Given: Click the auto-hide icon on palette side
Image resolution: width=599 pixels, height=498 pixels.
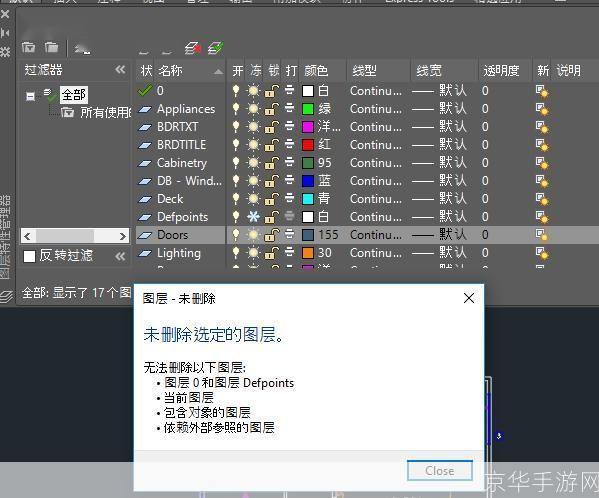Looking at the screenshot, I should pyautogui.click(x=5, y=33).
